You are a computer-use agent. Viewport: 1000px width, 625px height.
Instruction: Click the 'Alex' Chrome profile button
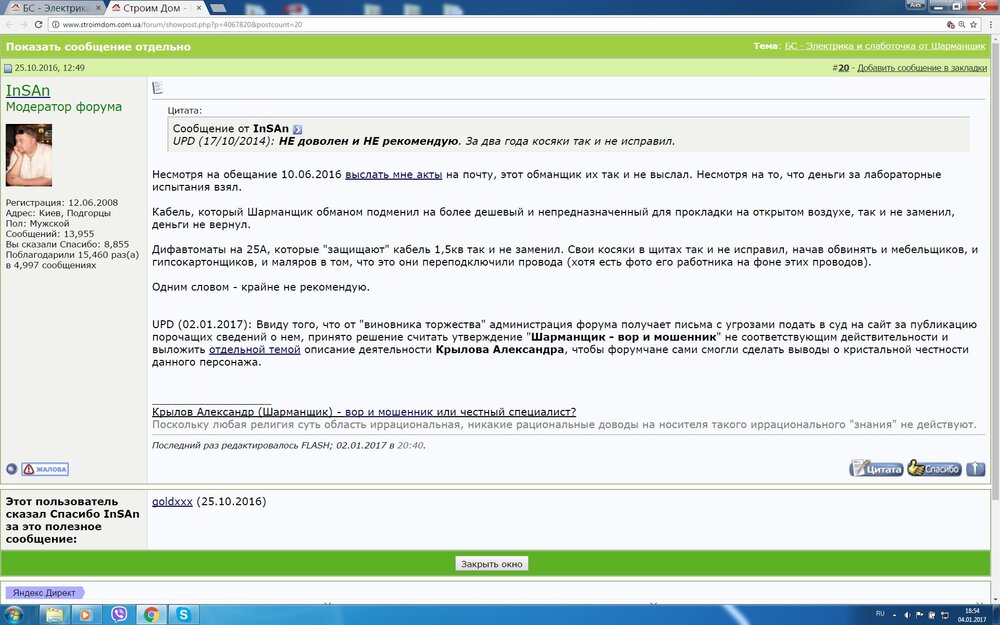pyautogui.click(x=916, y=4)
